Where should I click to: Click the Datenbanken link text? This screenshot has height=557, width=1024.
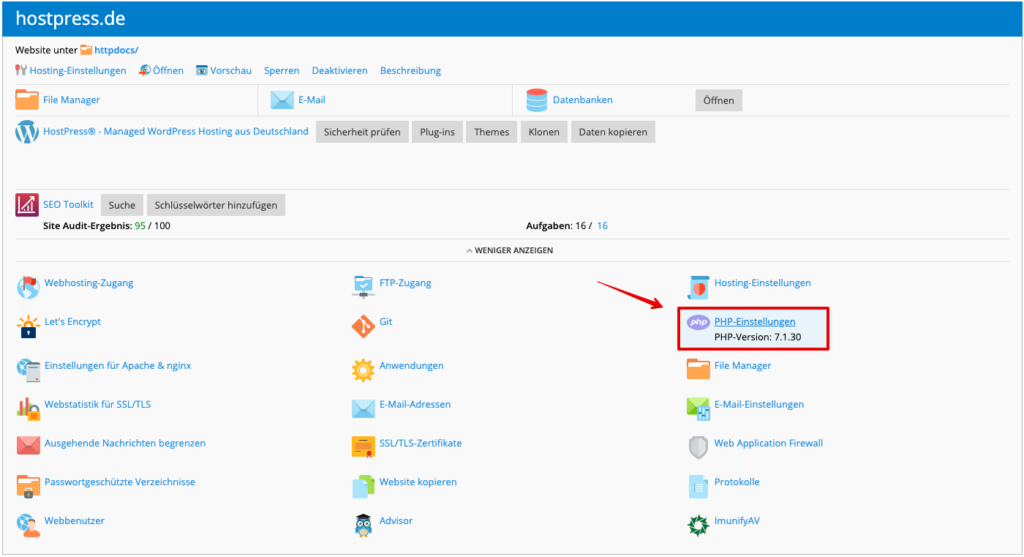[x=583, y=100]
